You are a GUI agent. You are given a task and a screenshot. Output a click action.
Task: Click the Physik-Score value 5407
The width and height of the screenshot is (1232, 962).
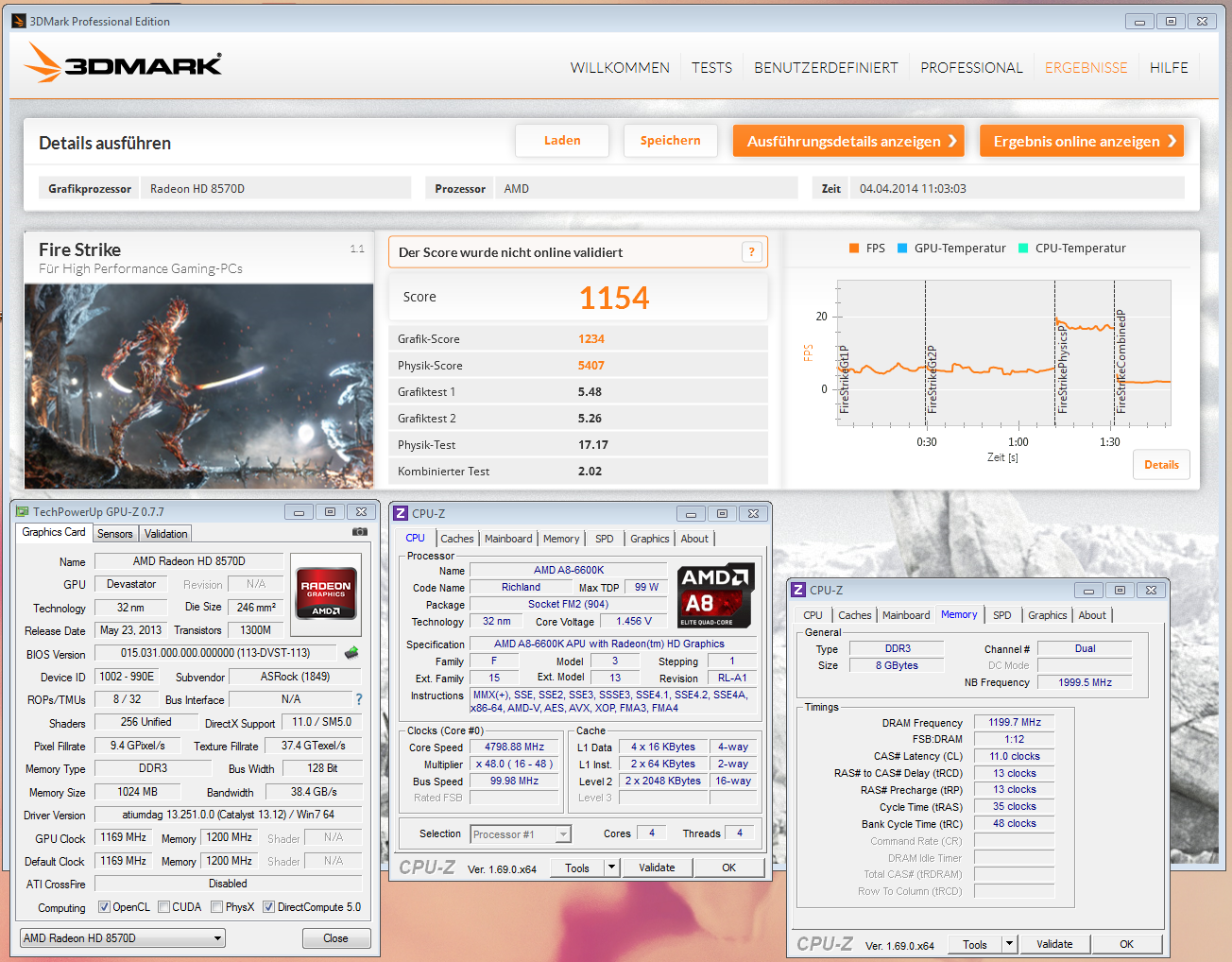tap(591, 366)
